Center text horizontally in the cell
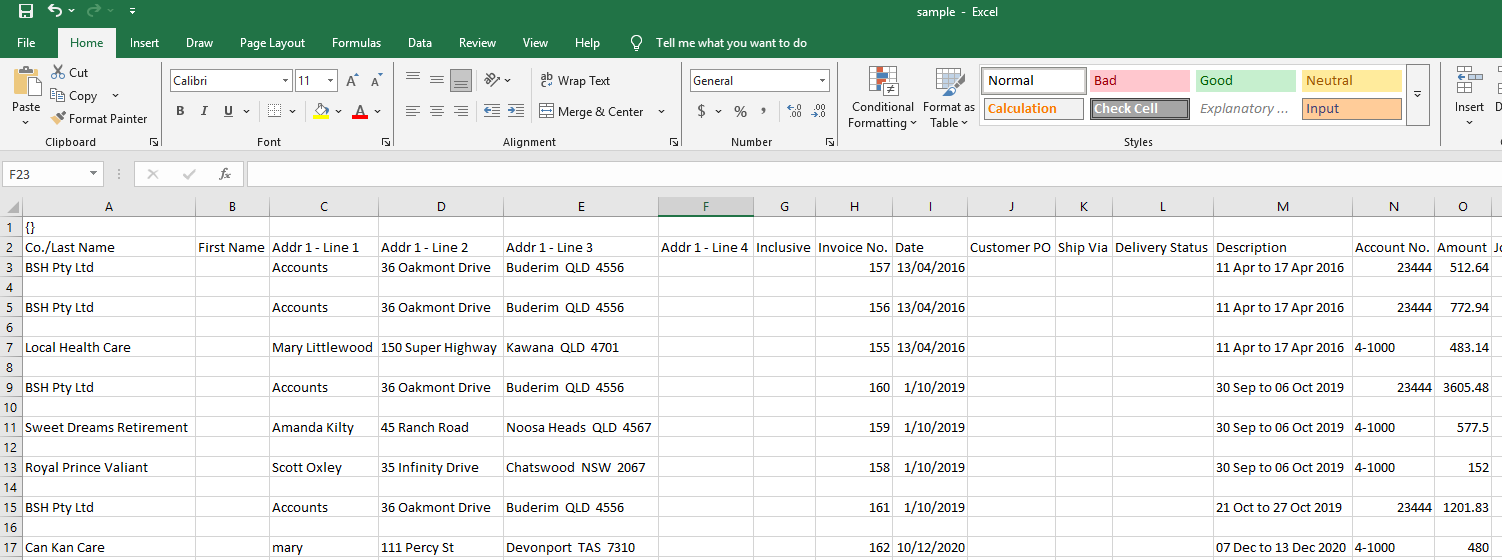 pos(437,111)
